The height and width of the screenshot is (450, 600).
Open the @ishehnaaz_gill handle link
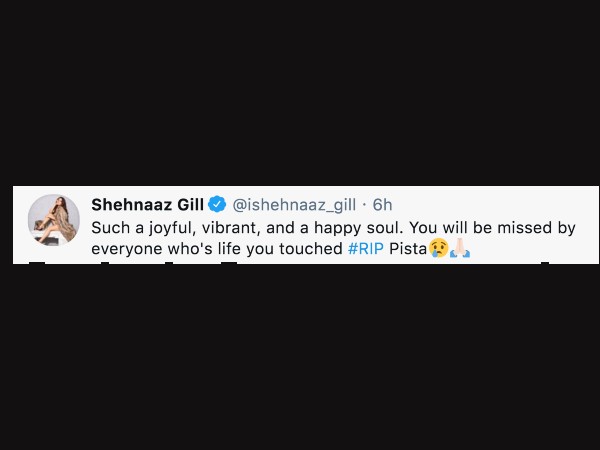(294, 205)
